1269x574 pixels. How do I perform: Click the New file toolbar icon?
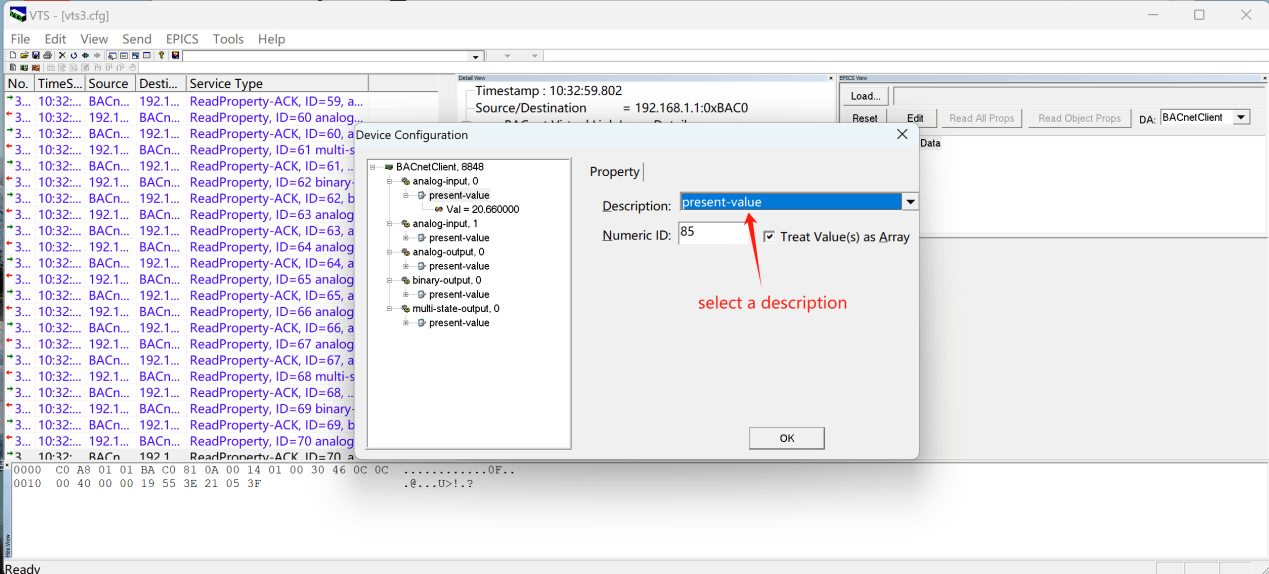pyautogui.click(x=13, y=55)
